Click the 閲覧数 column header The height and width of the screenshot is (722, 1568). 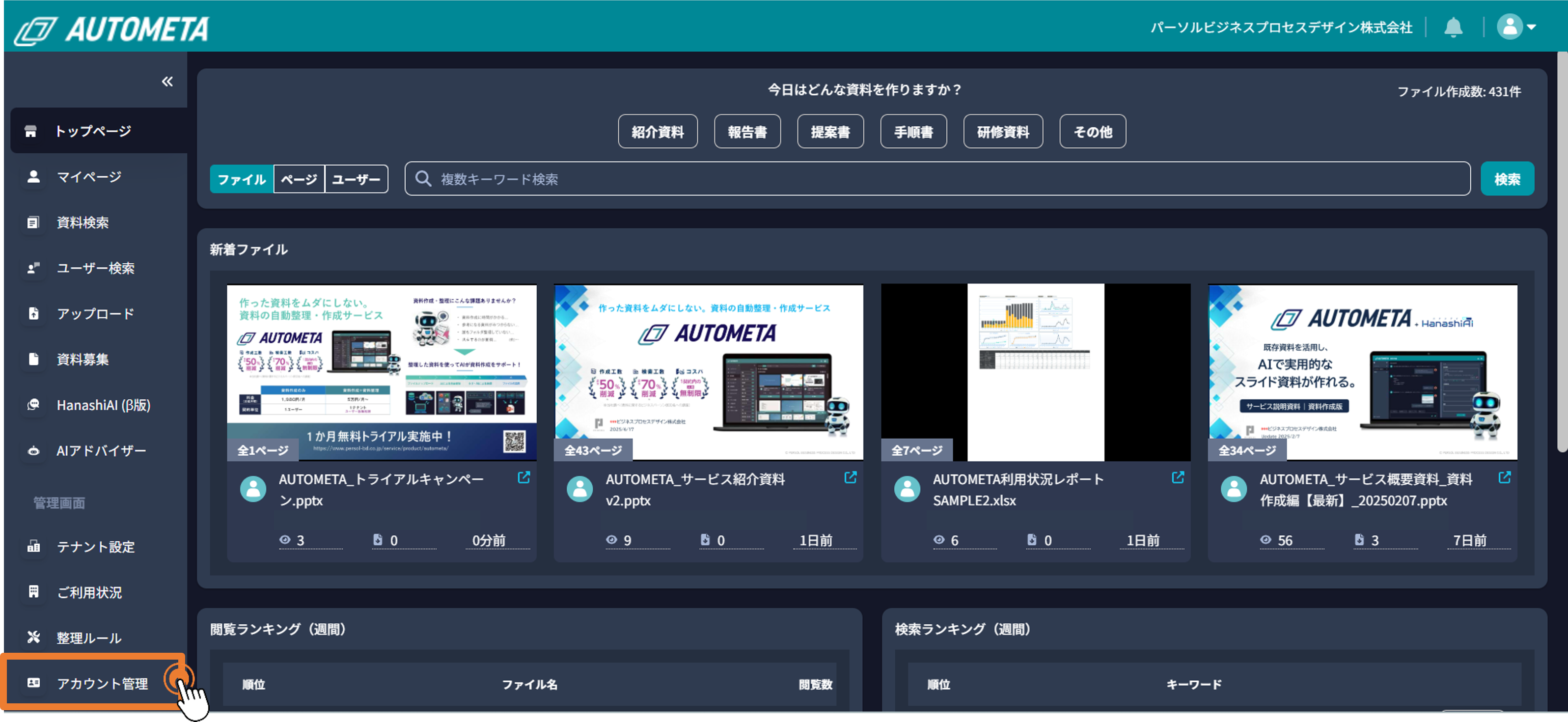point(815,684)
